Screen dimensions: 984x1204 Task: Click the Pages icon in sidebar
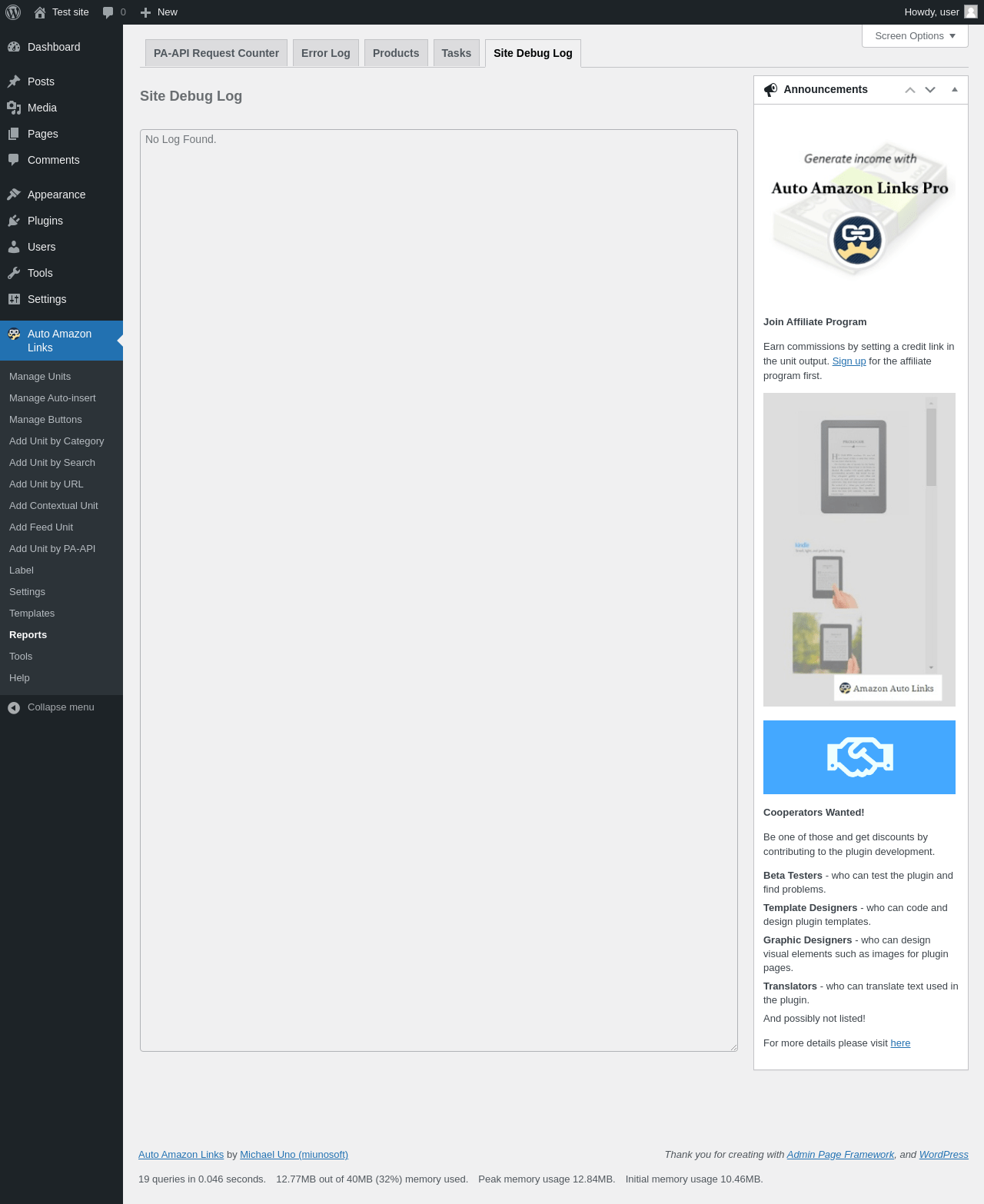(14, 134)
